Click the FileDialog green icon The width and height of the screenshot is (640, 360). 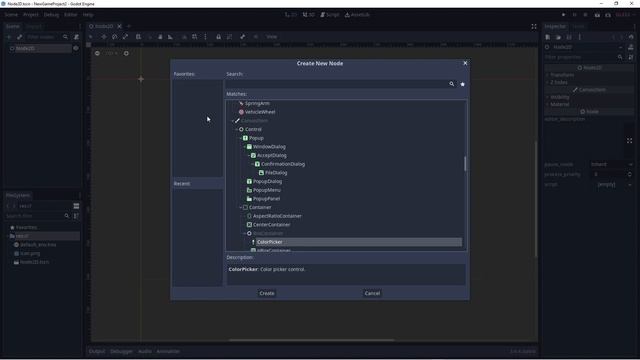[261, 173]
